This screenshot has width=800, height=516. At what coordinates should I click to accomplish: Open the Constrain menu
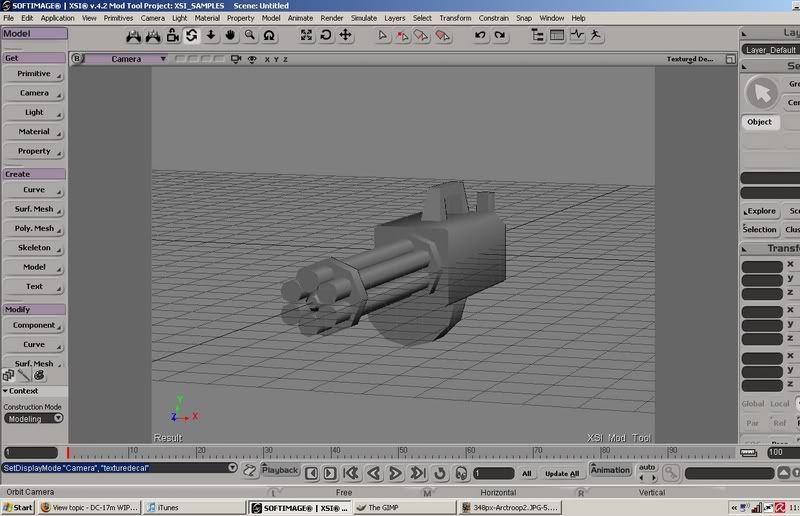(x=493, y=18)
